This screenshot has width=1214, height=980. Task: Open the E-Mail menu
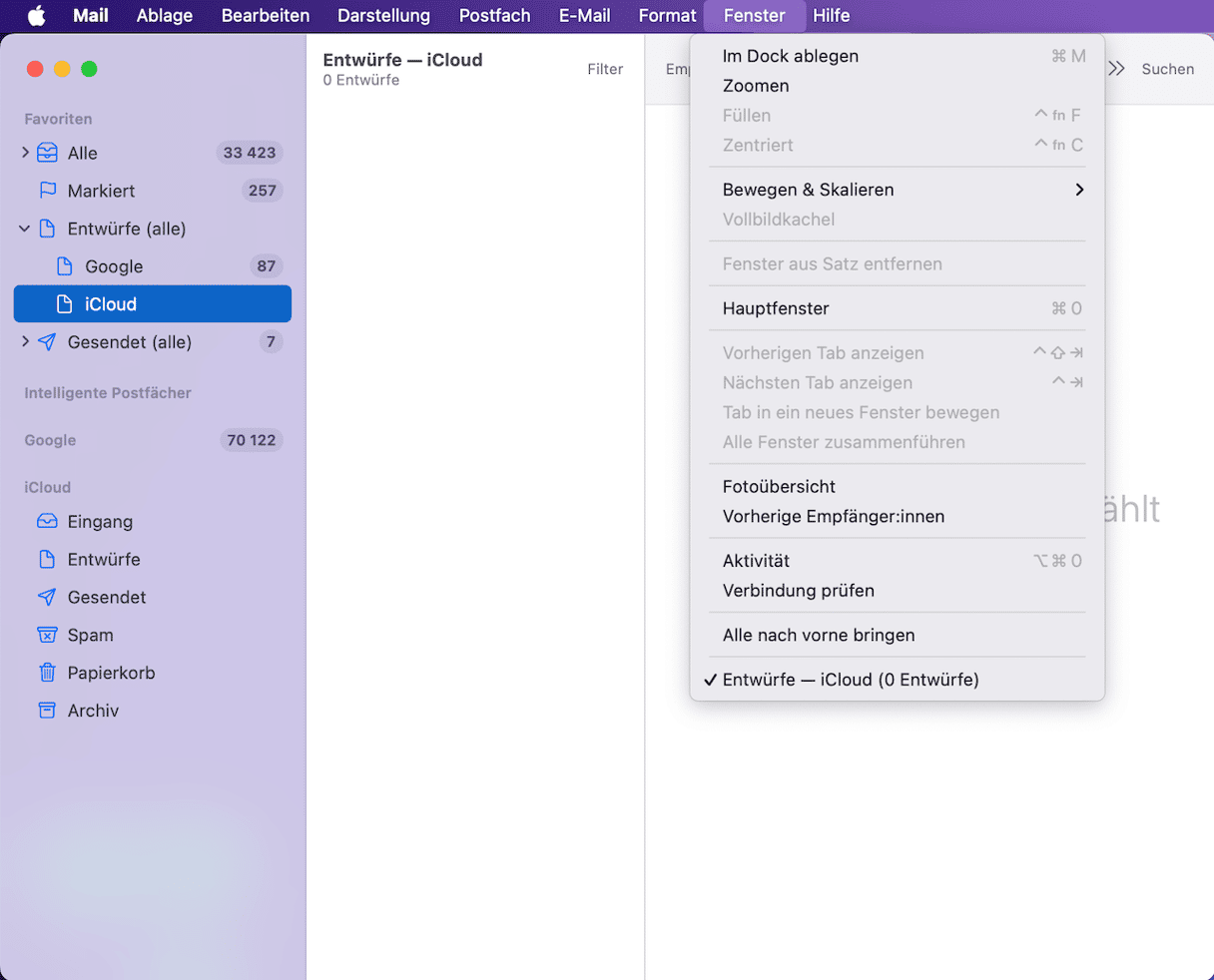coord(585,15)
